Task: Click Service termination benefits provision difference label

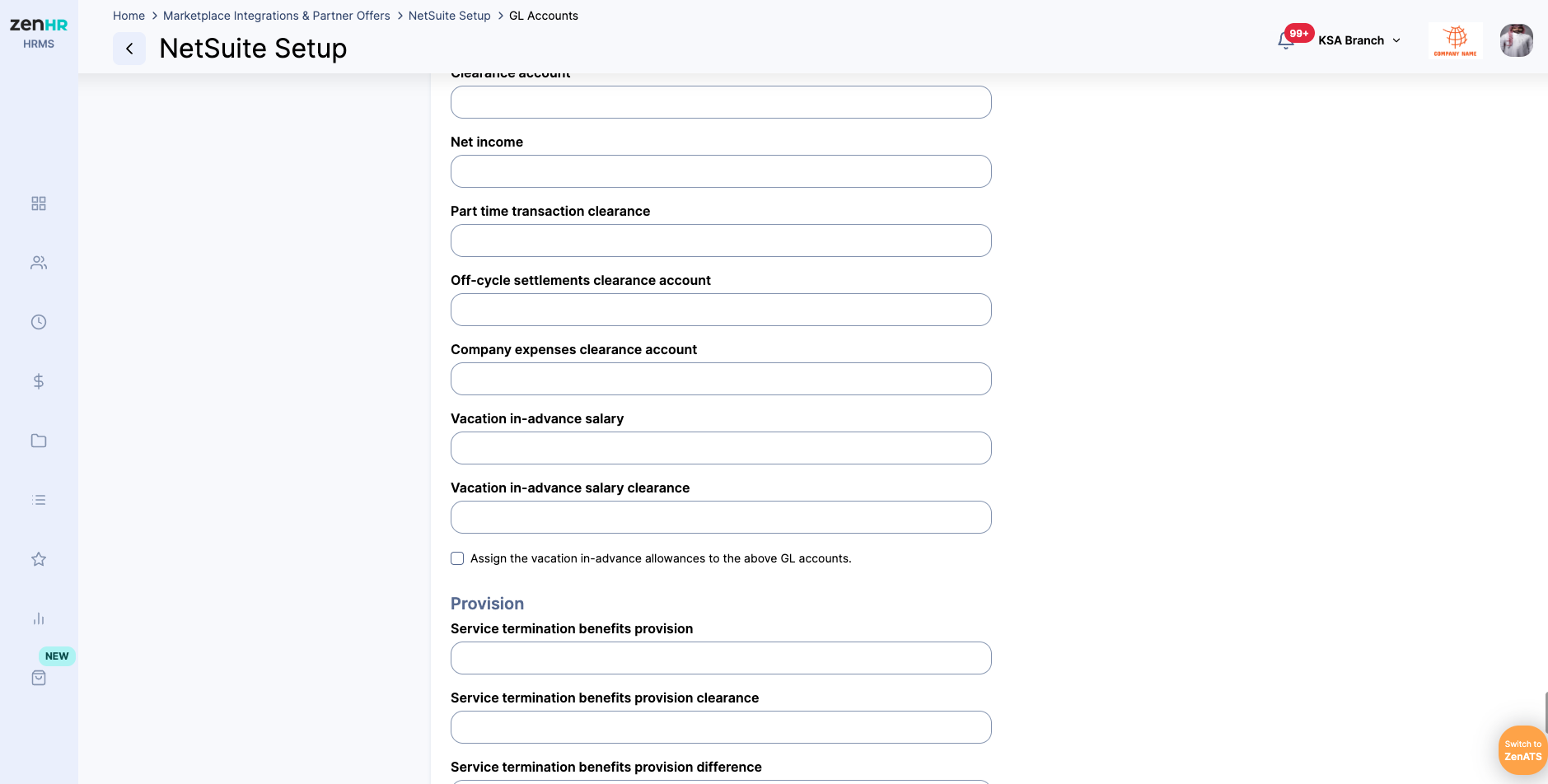Action: click(x=606, y=767)
